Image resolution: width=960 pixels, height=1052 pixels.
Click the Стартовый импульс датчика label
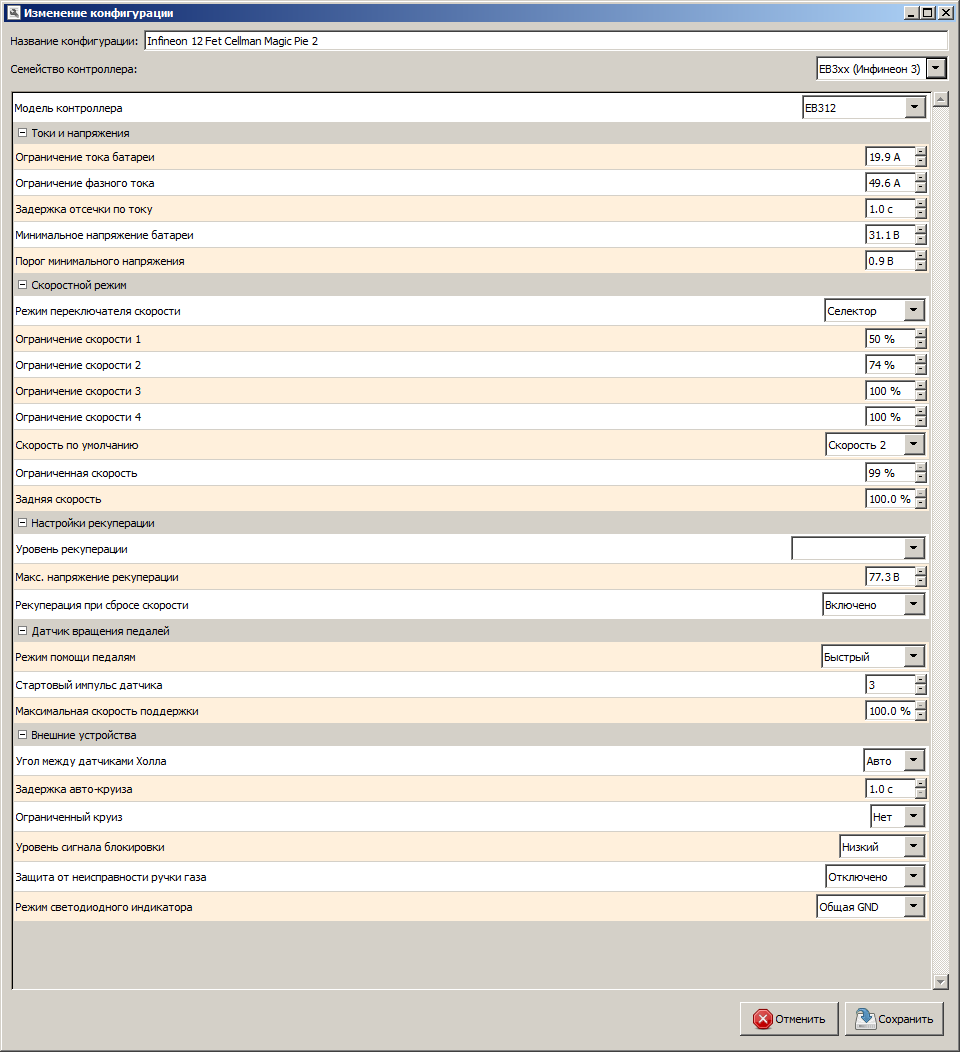[x=89, y=685]
